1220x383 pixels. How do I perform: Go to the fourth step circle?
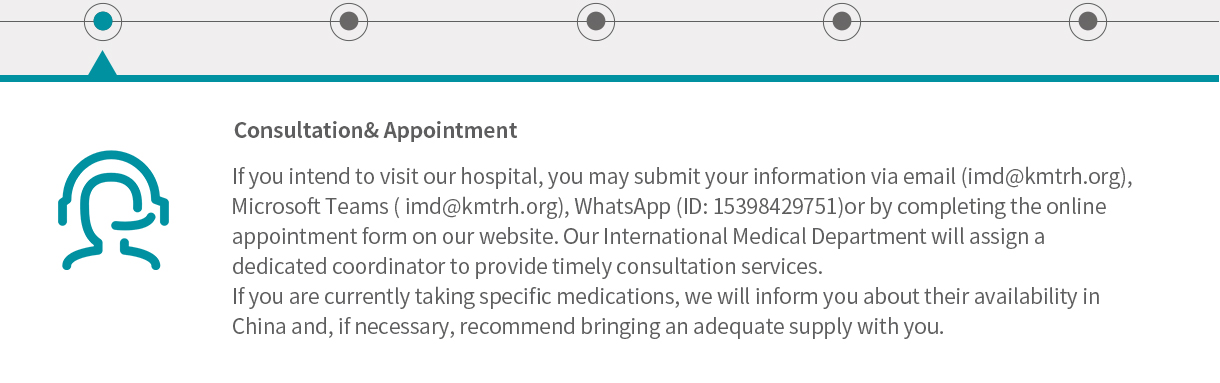842,21
